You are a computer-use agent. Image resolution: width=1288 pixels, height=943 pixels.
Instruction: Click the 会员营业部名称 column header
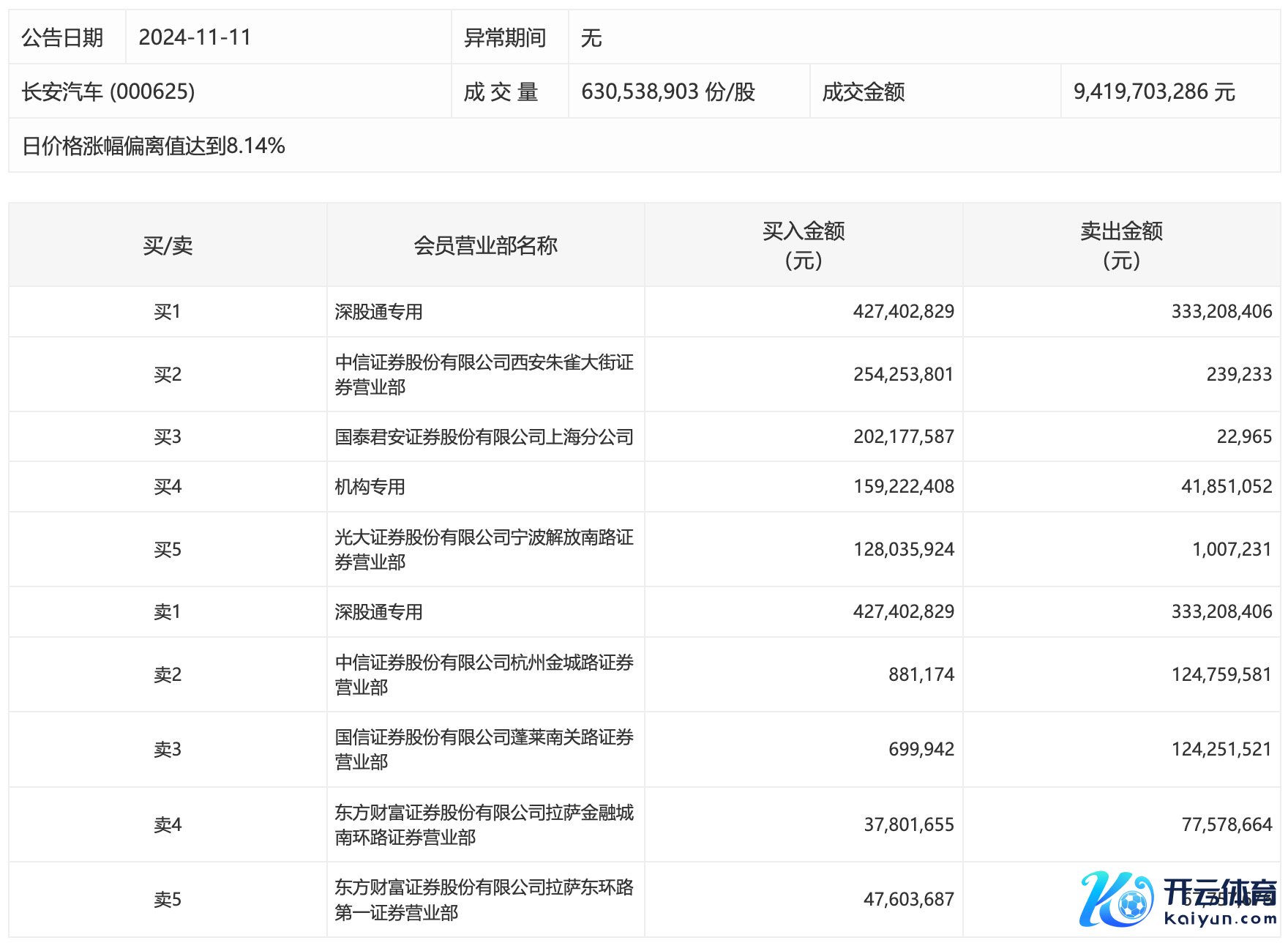(485, 245)
